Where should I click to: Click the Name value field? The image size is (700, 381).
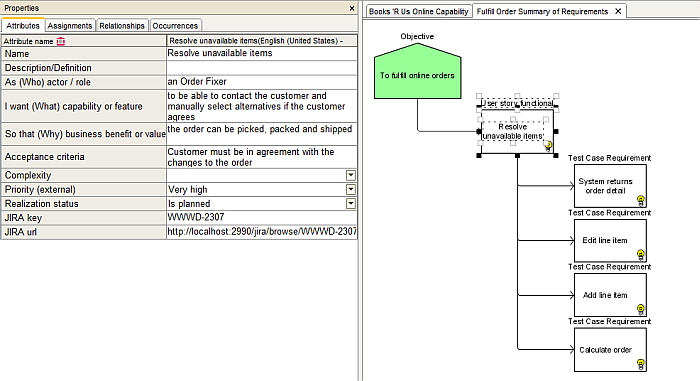262,53
